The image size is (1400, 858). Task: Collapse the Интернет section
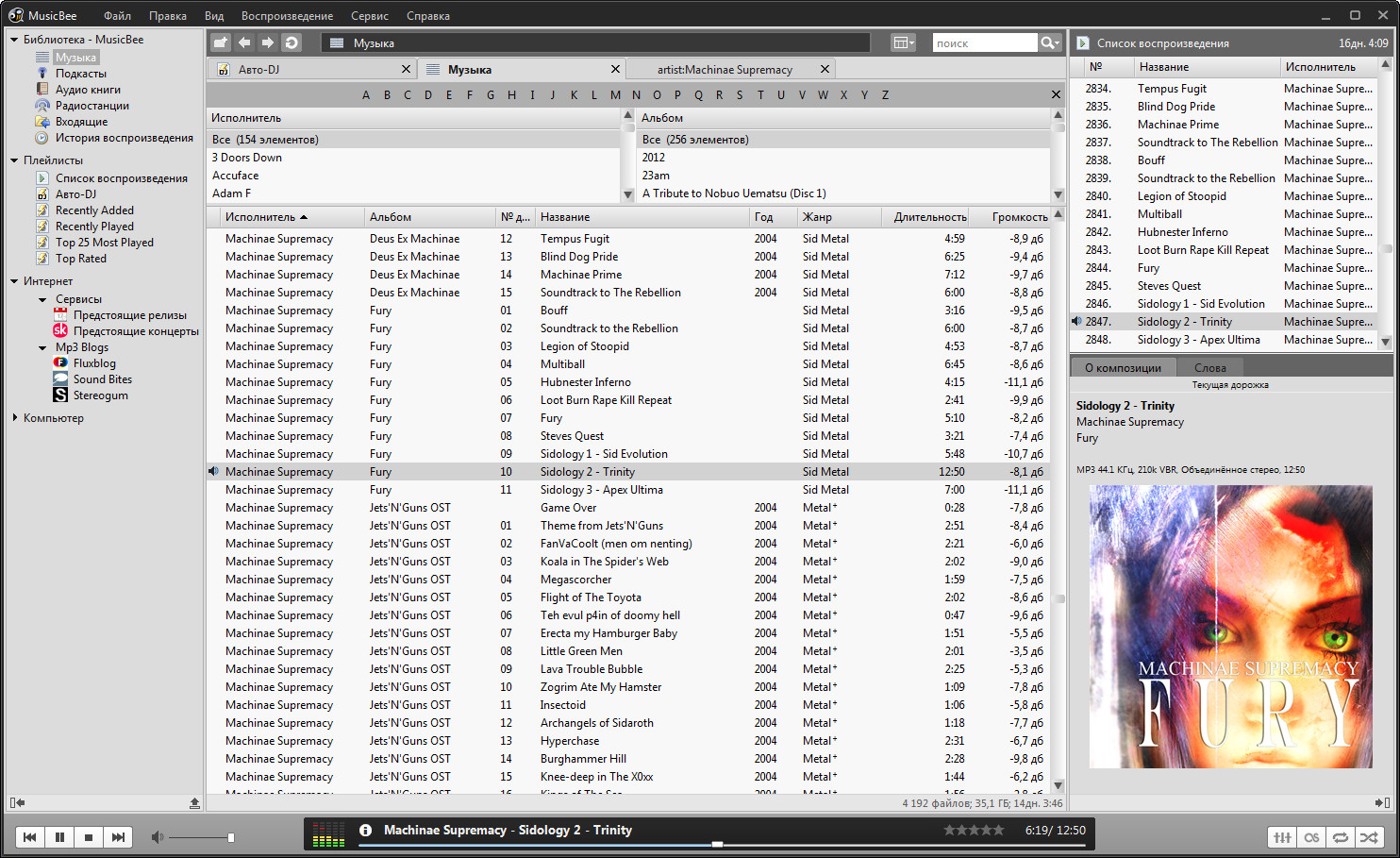click(x=14, y=281)
